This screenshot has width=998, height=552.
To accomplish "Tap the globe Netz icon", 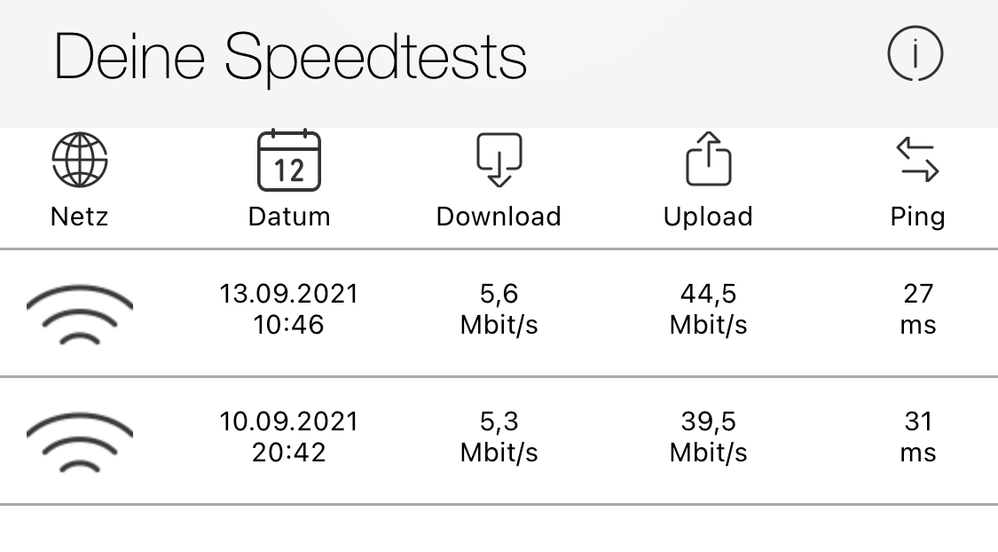I will [x=79, y=160].
